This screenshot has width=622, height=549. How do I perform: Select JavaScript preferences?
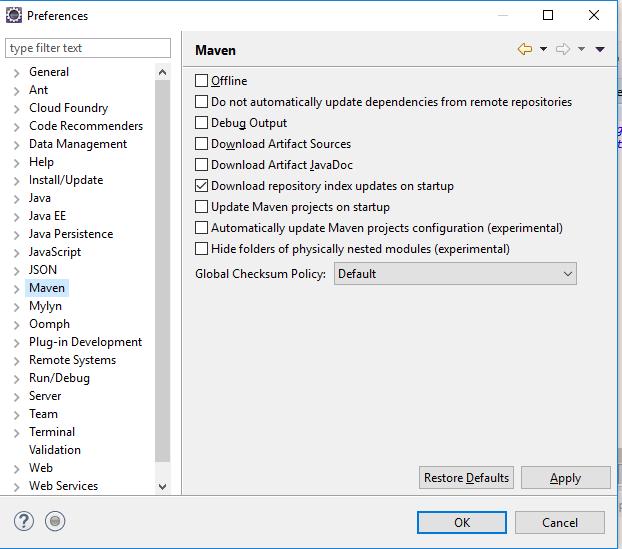click(x=55, y=252)
